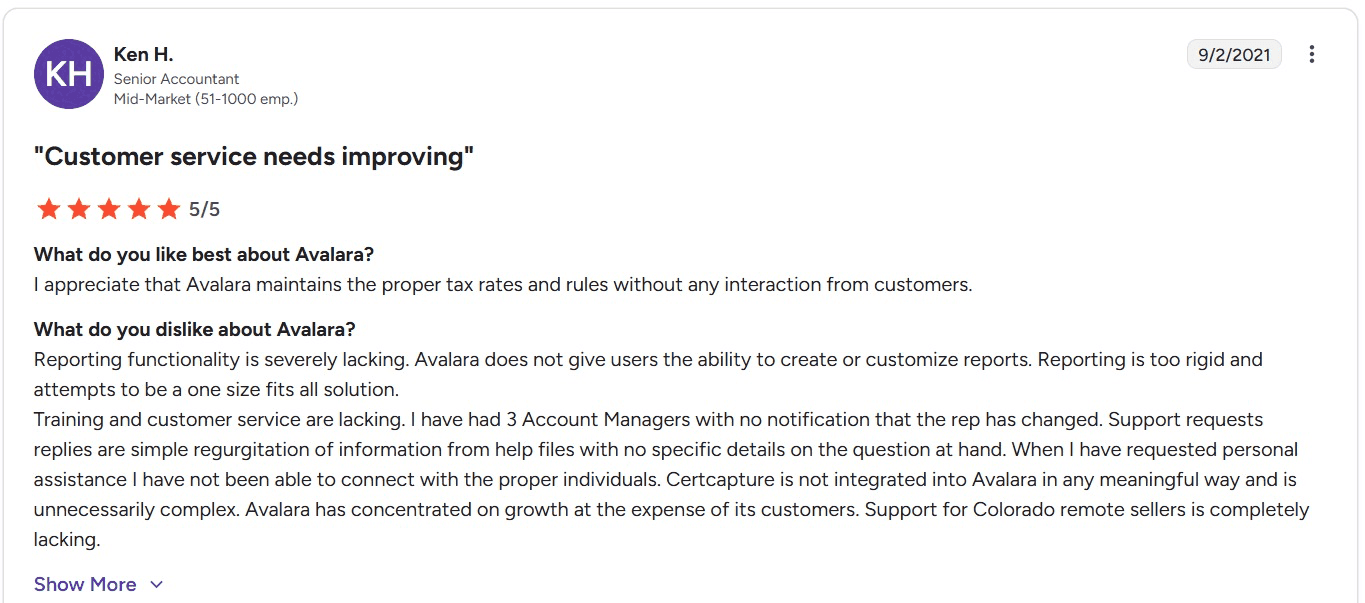Image resolution: width=1365 pixels, height=603 pixels.
Task: Select the second rating star
Action: 78,208
